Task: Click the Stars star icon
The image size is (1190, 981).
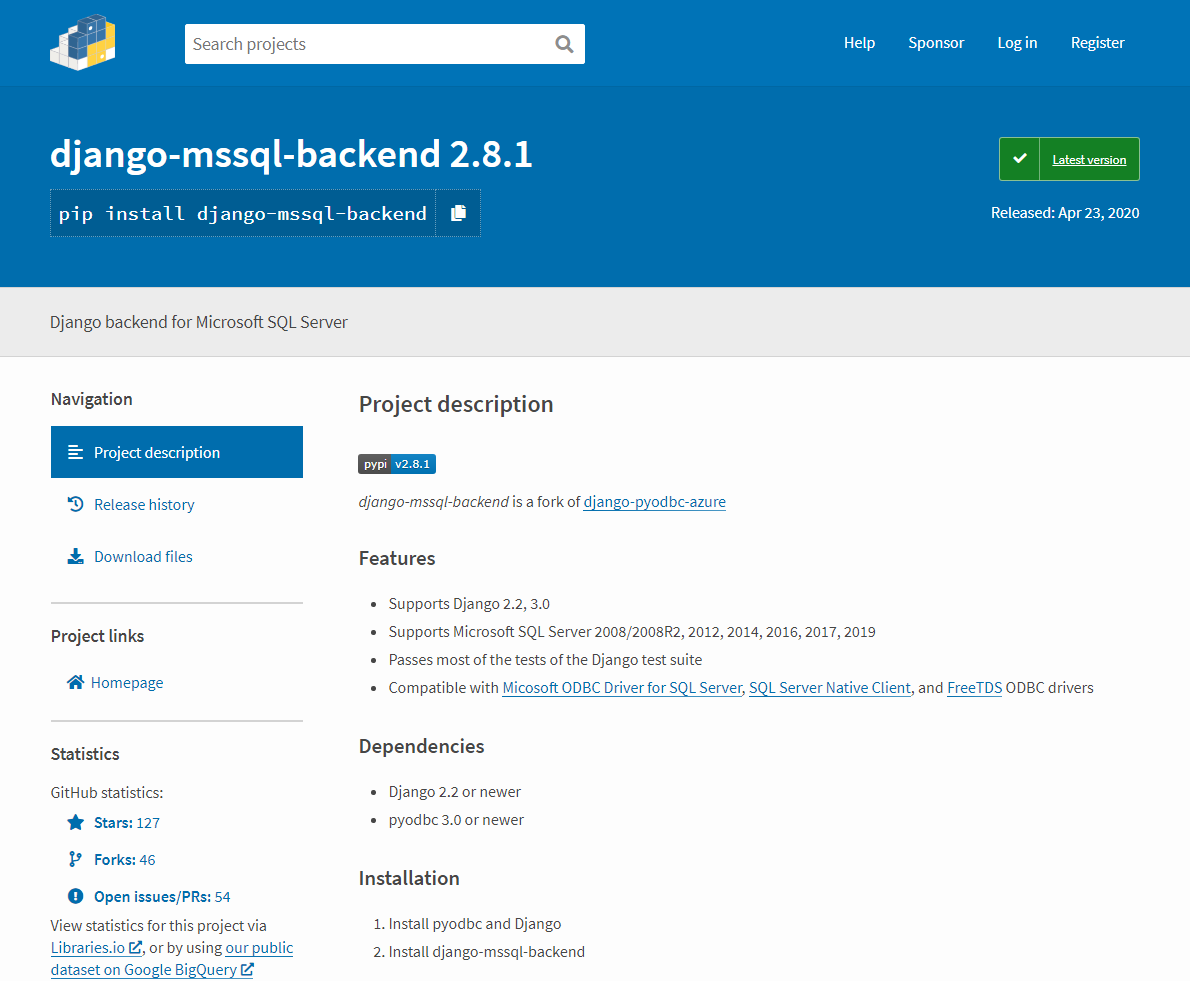Action: tap(75, 822)
